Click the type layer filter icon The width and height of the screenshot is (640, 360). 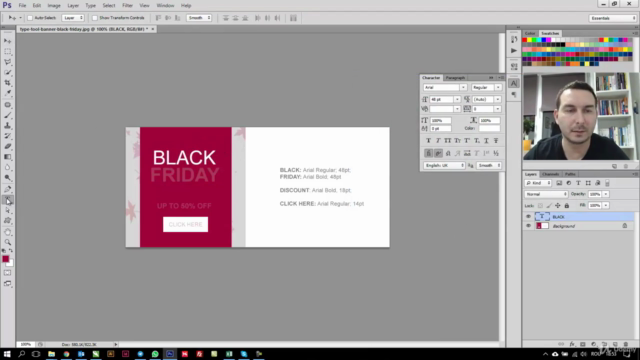pos(578,183)
